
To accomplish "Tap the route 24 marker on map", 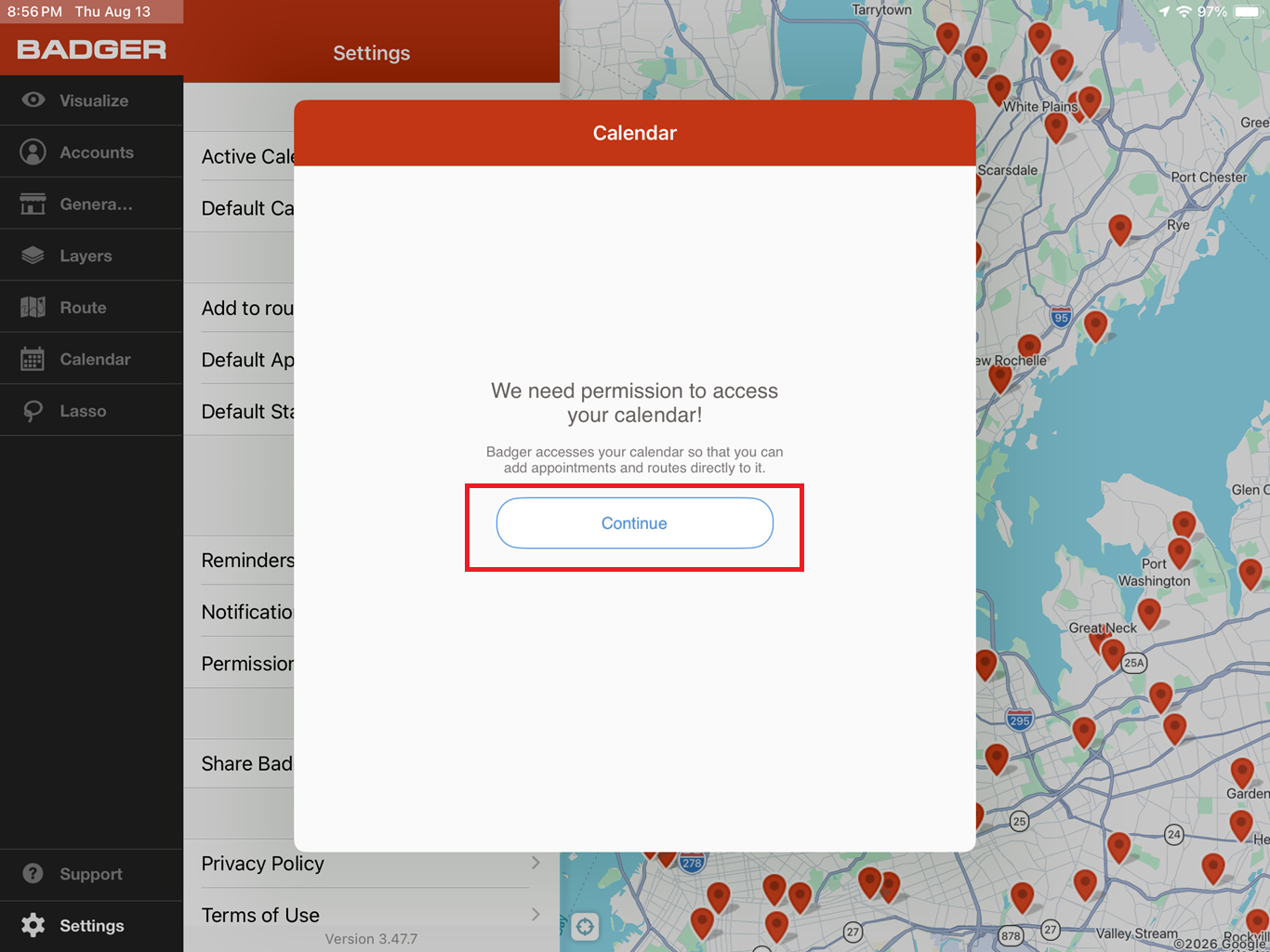I will [x=1174, y=834].
